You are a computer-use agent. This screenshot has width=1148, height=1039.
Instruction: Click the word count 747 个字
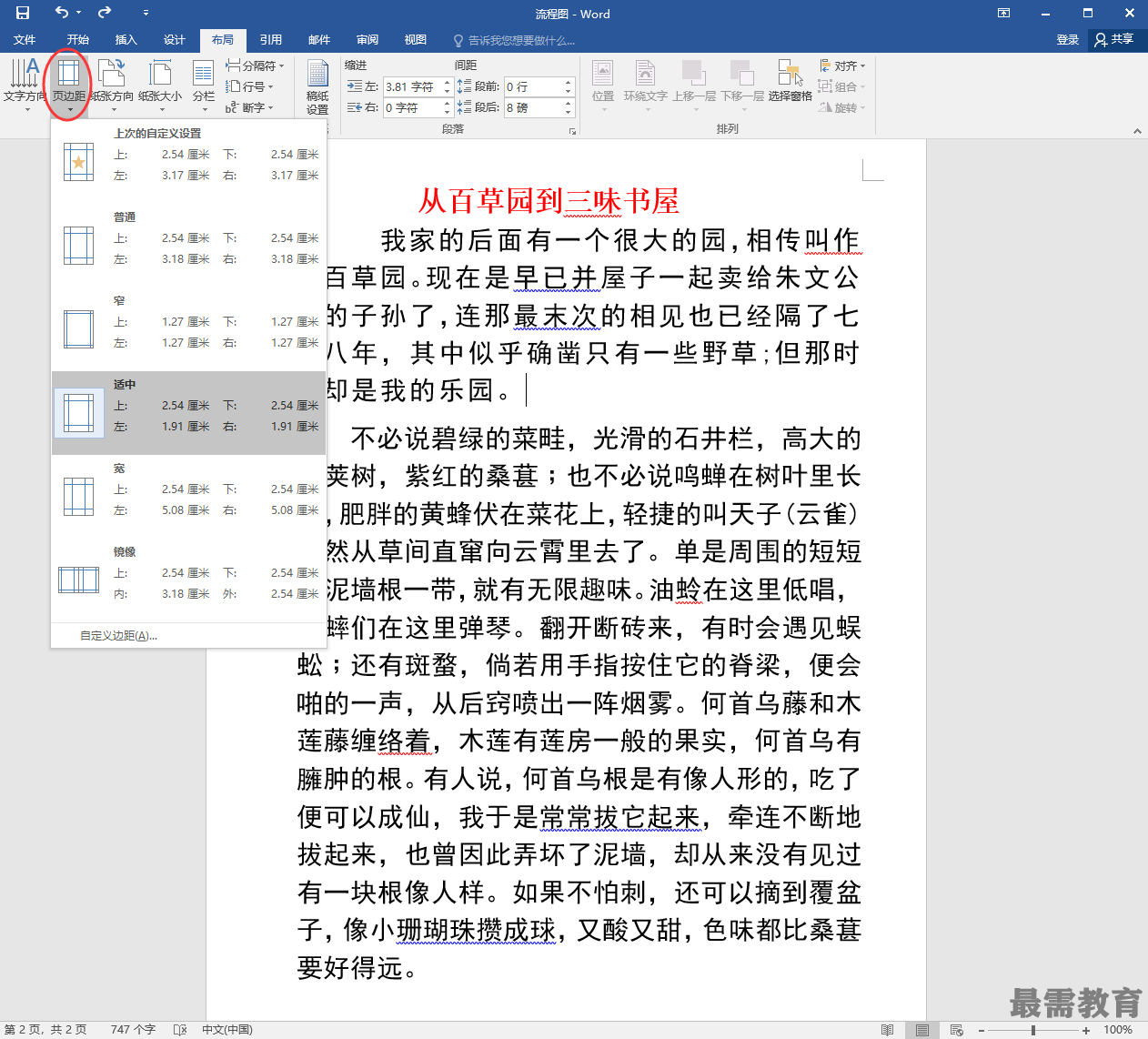[133, 1030]
